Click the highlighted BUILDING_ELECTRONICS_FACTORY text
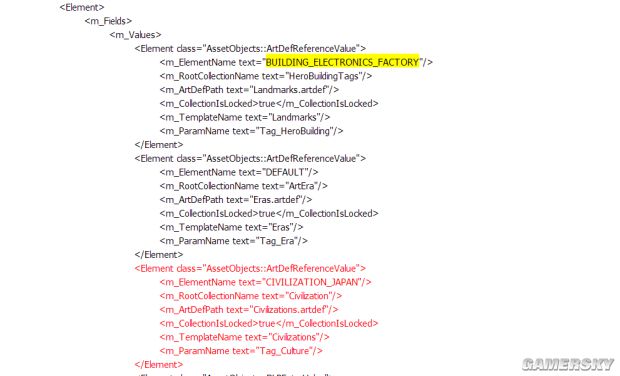This screenshot has height=376, width=620. 342,62
